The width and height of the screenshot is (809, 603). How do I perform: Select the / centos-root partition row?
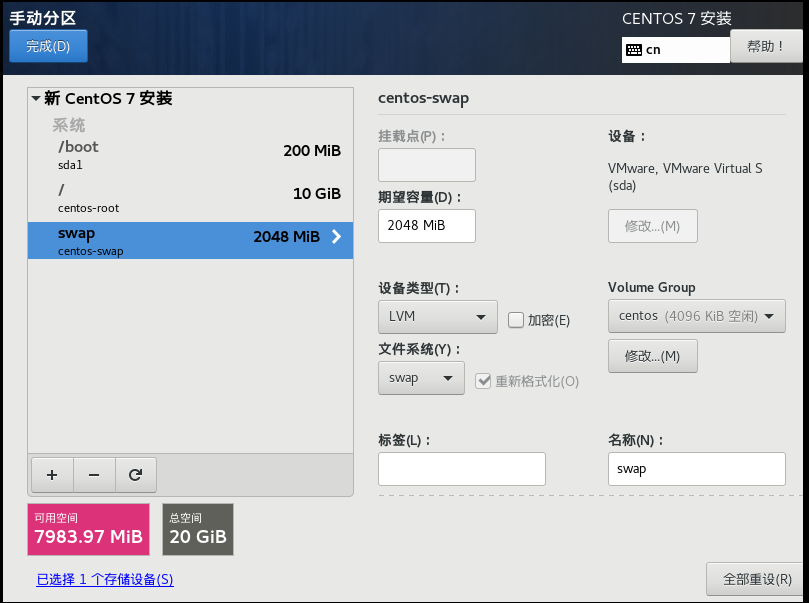pyautogui.click(x=190, y=198)
